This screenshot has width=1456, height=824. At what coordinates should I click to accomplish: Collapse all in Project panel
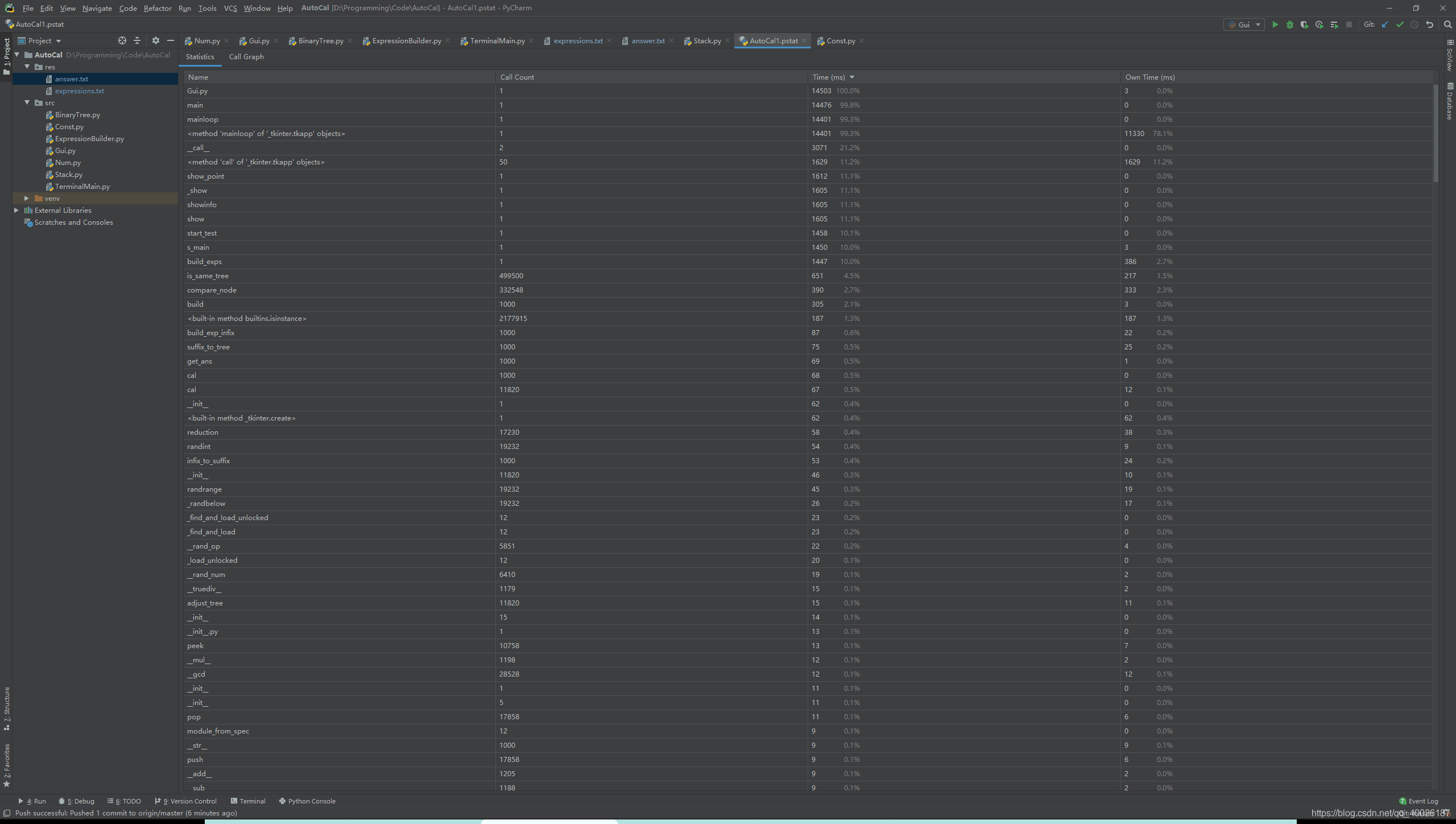(x=137, y=40)
